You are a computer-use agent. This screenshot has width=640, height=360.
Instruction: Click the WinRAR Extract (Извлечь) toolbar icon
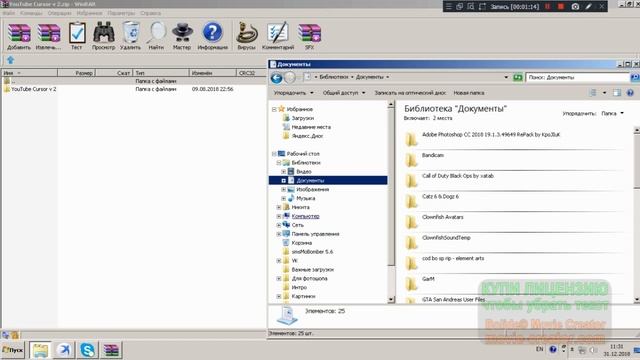tap(48, 36)
